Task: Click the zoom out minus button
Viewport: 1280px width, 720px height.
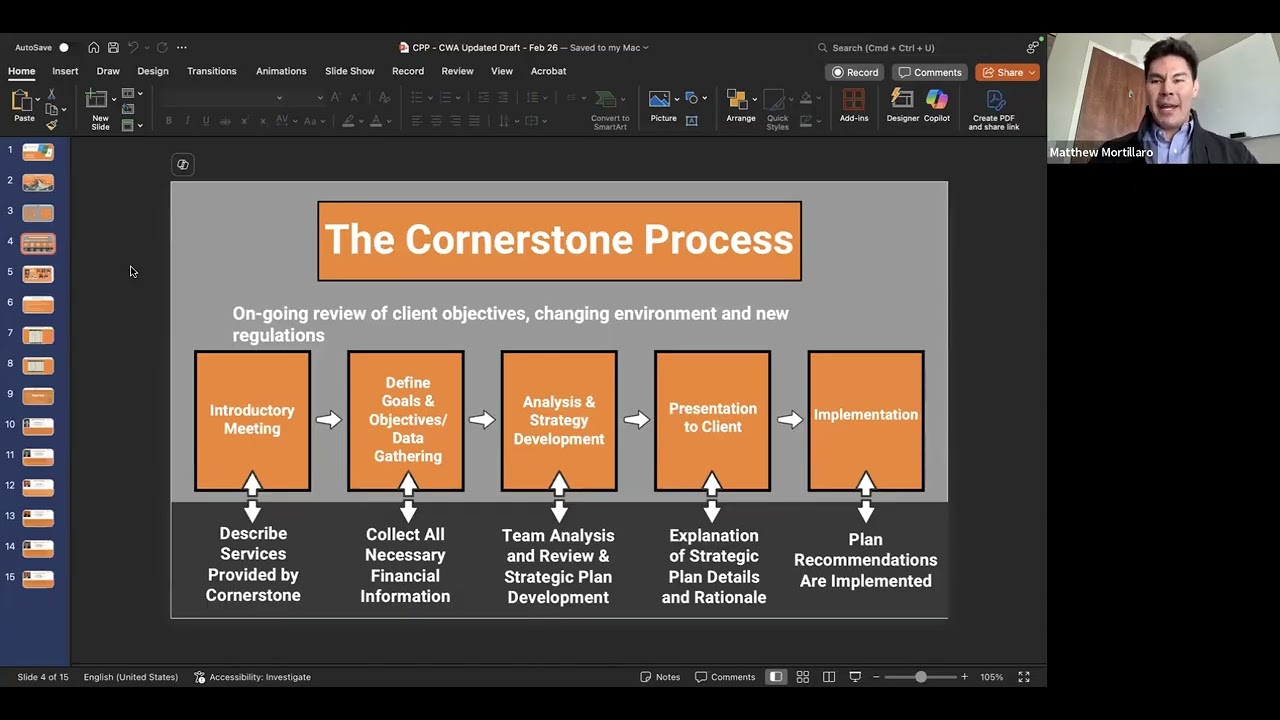Action: pyautogui.click(x=876, y=677)
